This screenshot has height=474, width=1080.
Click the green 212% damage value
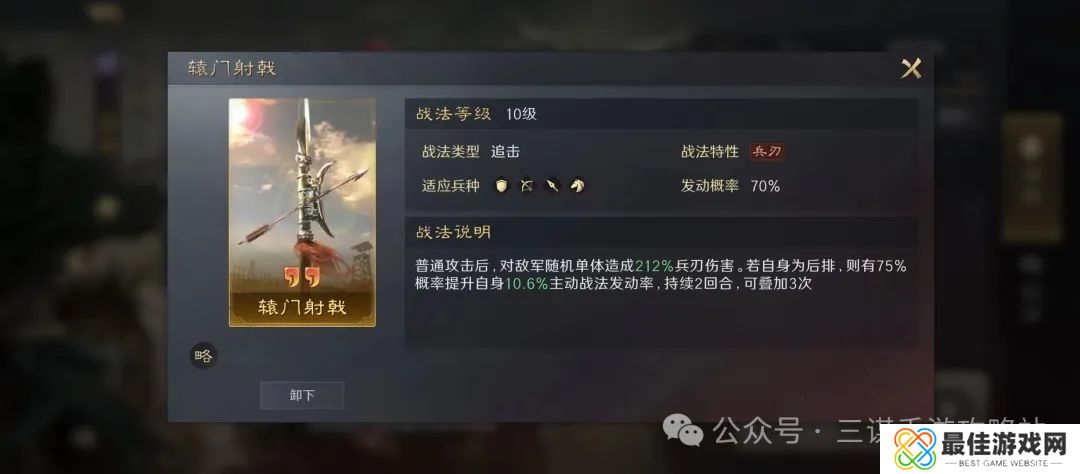click(654, 266)
